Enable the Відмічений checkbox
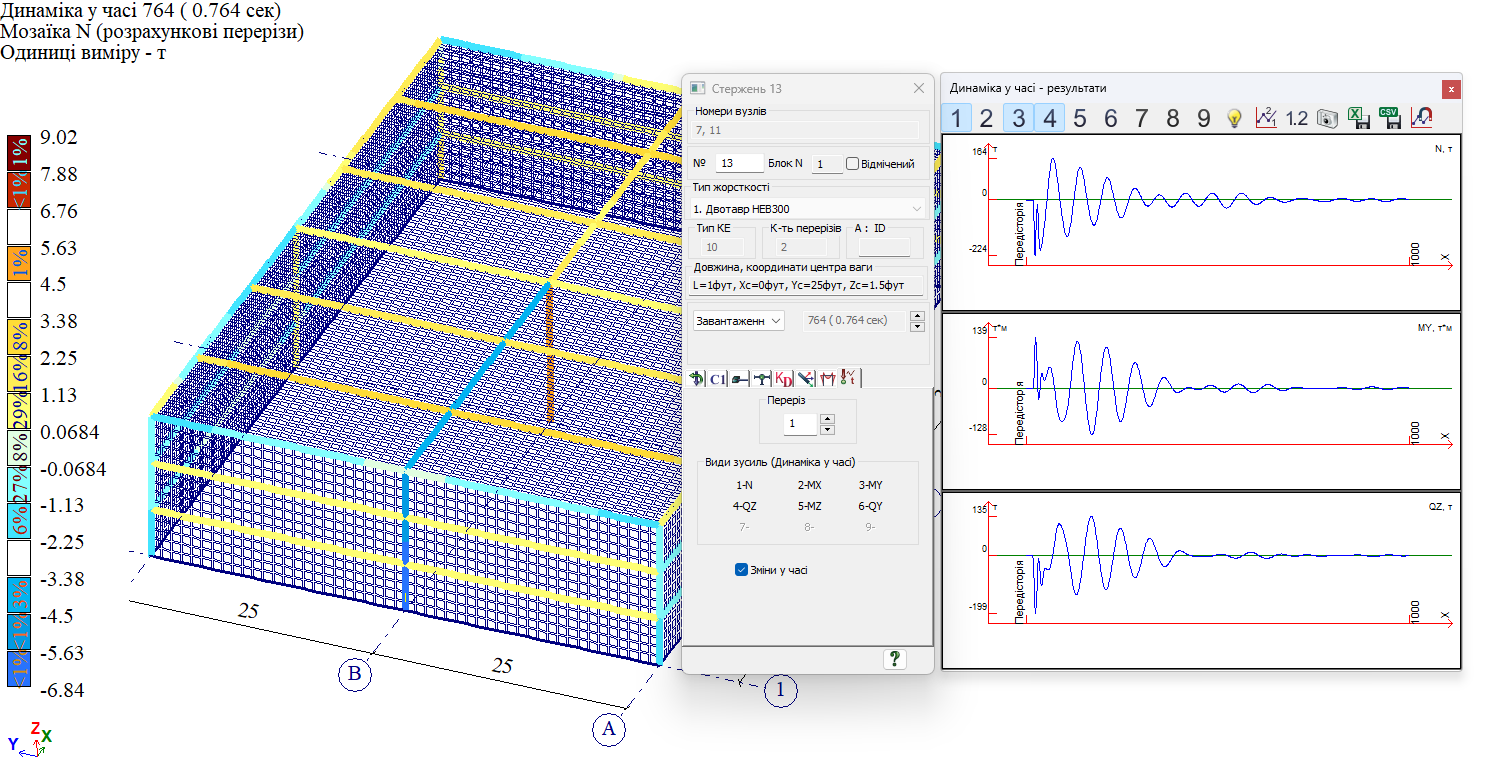1492x766 pixels. [853, 164]
